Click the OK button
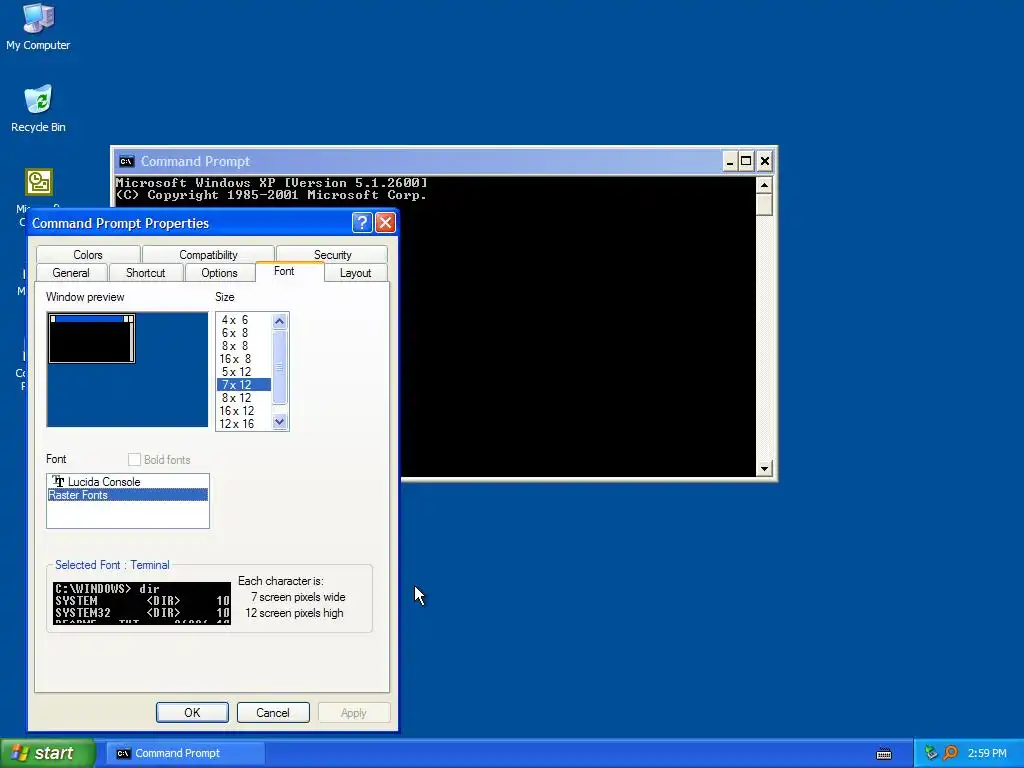The image size is (1024, 768). [x=192, y=712]
